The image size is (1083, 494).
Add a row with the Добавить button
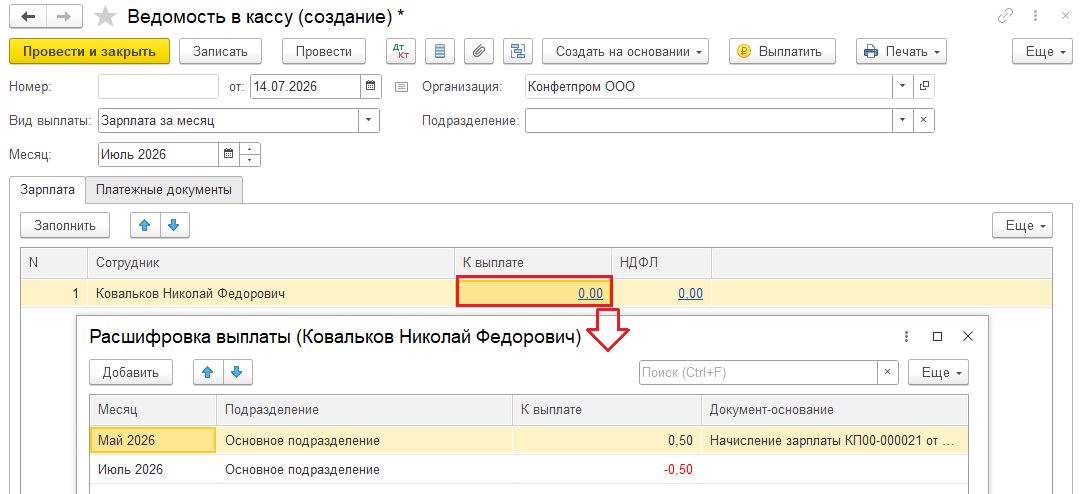click(x=131, y=372)
